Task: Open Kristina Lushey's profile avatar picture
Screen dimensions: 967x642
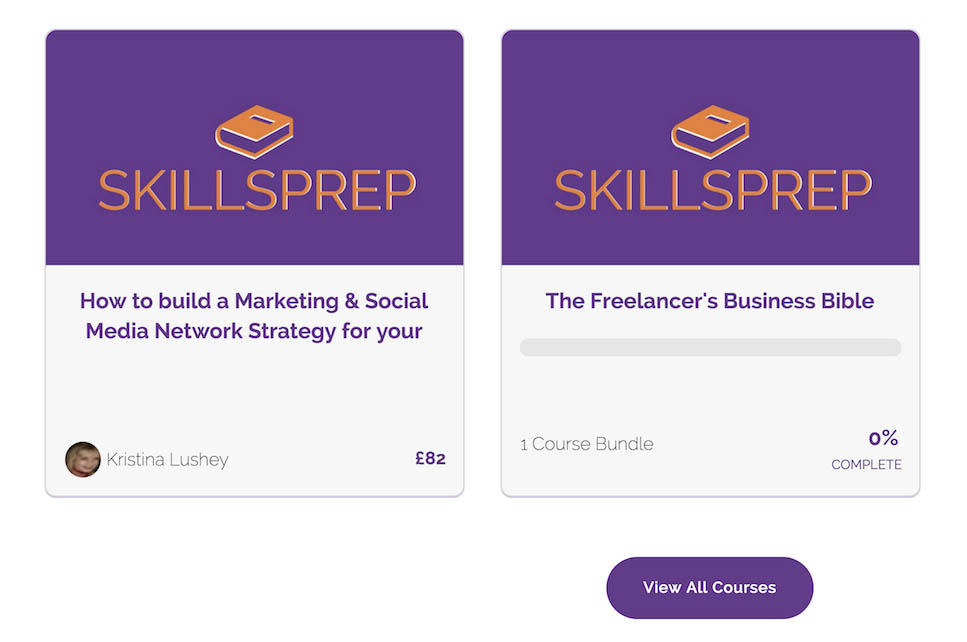Action: tap(84, 459)
